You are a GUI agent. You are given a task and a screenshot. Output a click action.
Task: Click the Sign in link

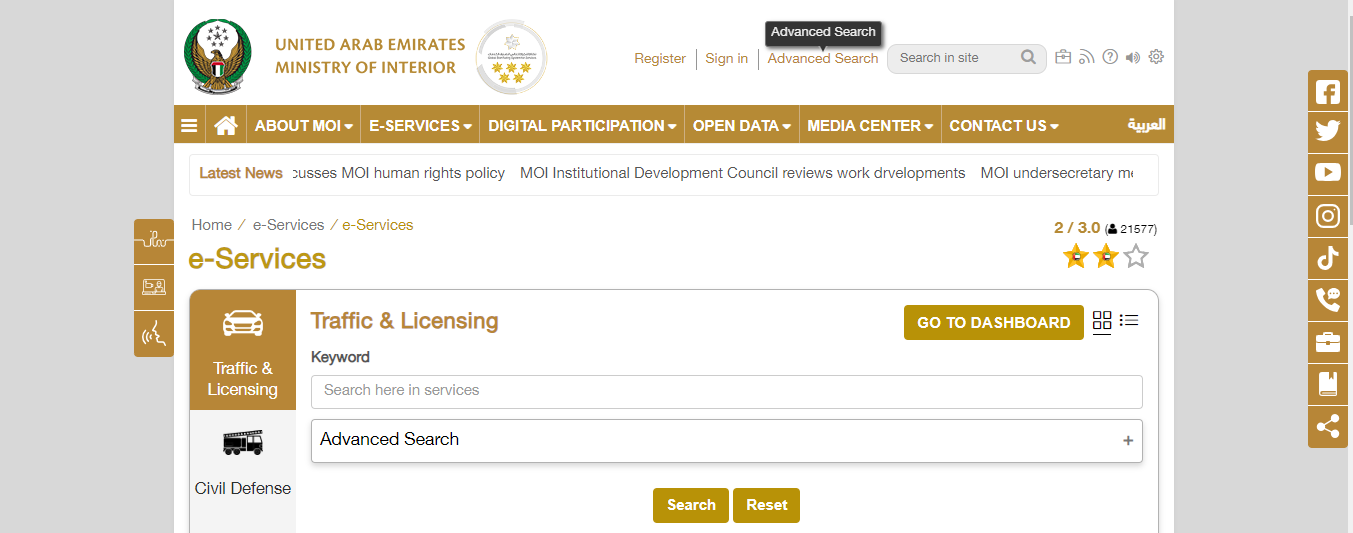726,58
